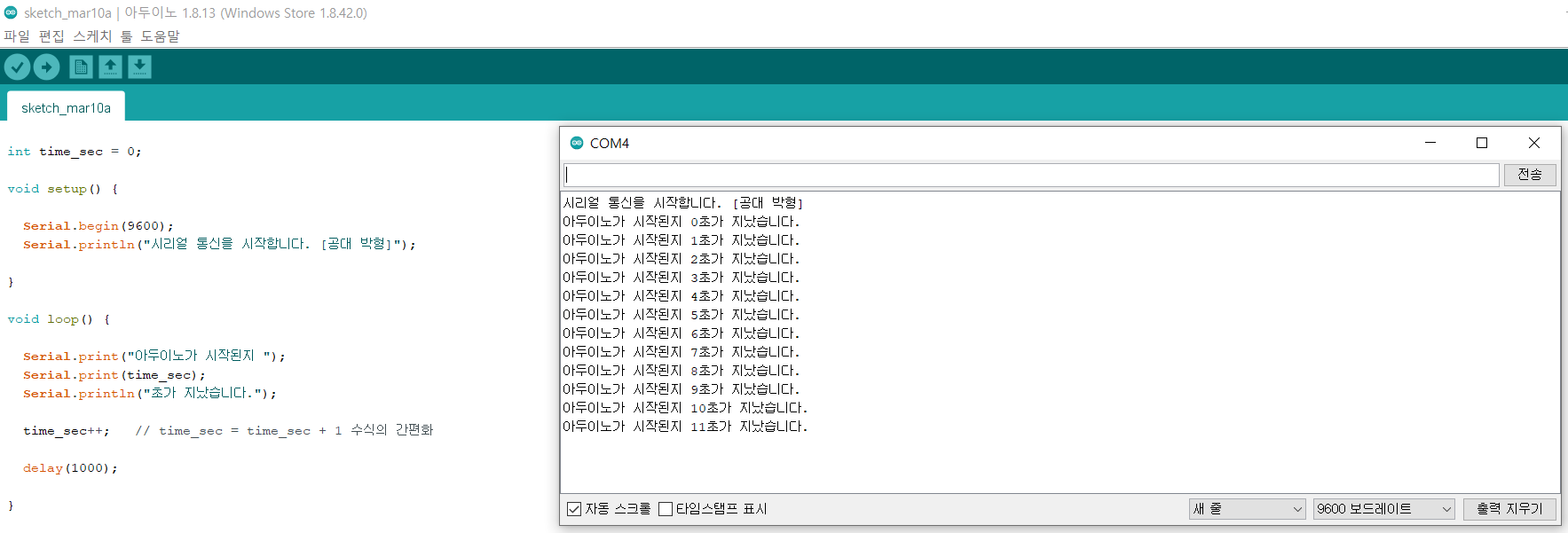Click output line with '4초가 지났습니다.'
The width and height of the screenshot is (1568, 533).
tap(682, 296)
